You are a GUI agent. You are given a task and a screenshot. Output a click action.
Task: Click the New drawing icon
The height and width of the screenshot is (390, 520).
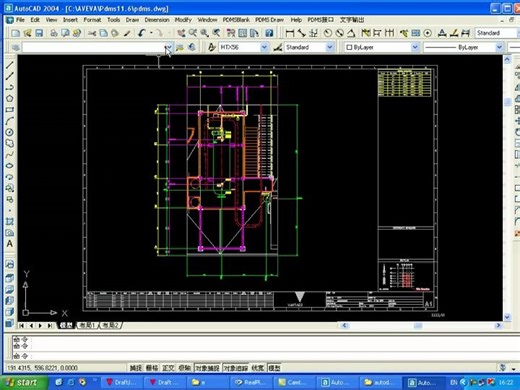[x=15, y=33]
